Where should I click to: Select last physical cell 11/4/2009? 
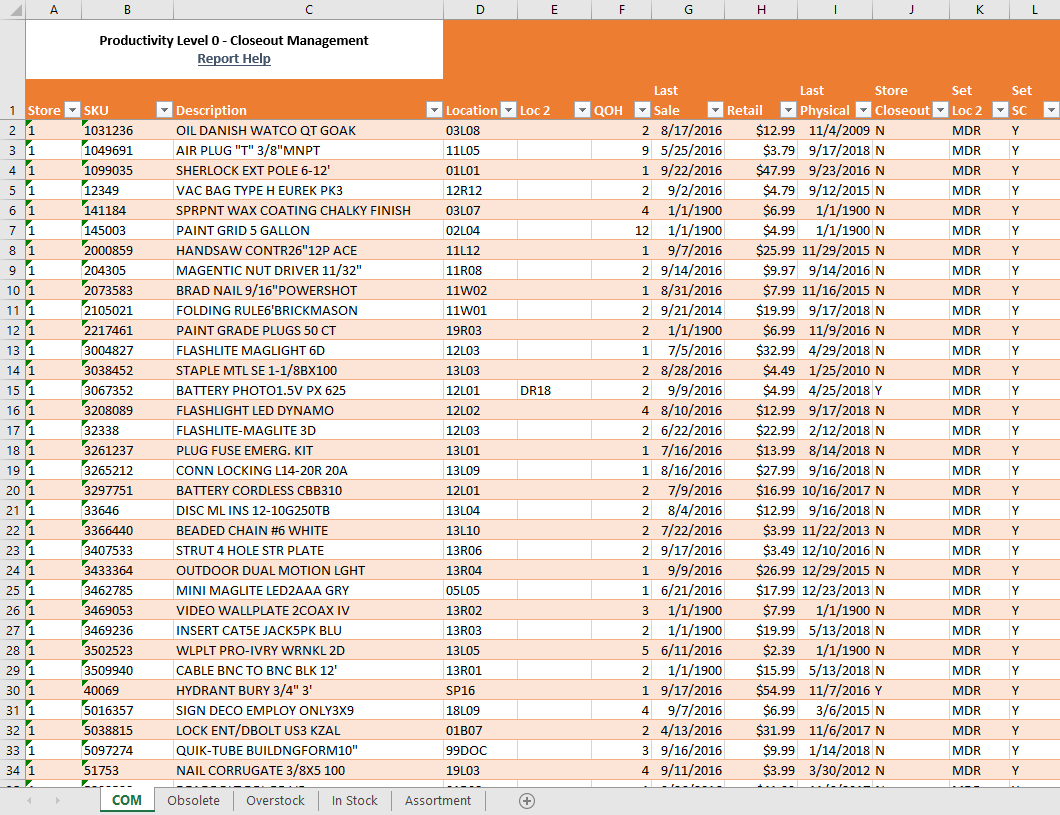(836, 130)
